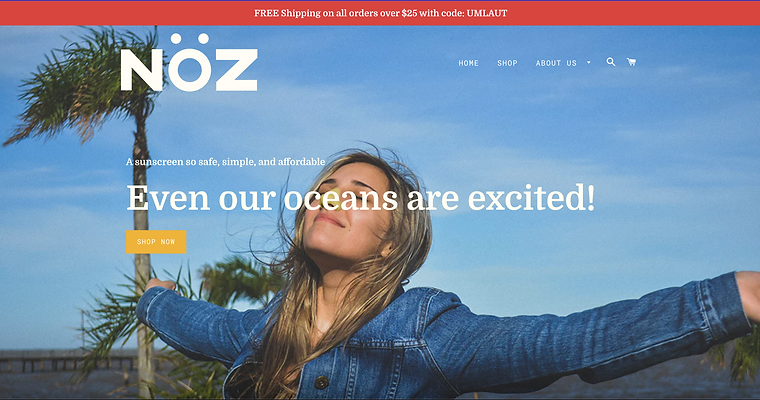Click the yellow sunscreen dab on woman's nose
The image size is (760, 400).
(331, 199)
